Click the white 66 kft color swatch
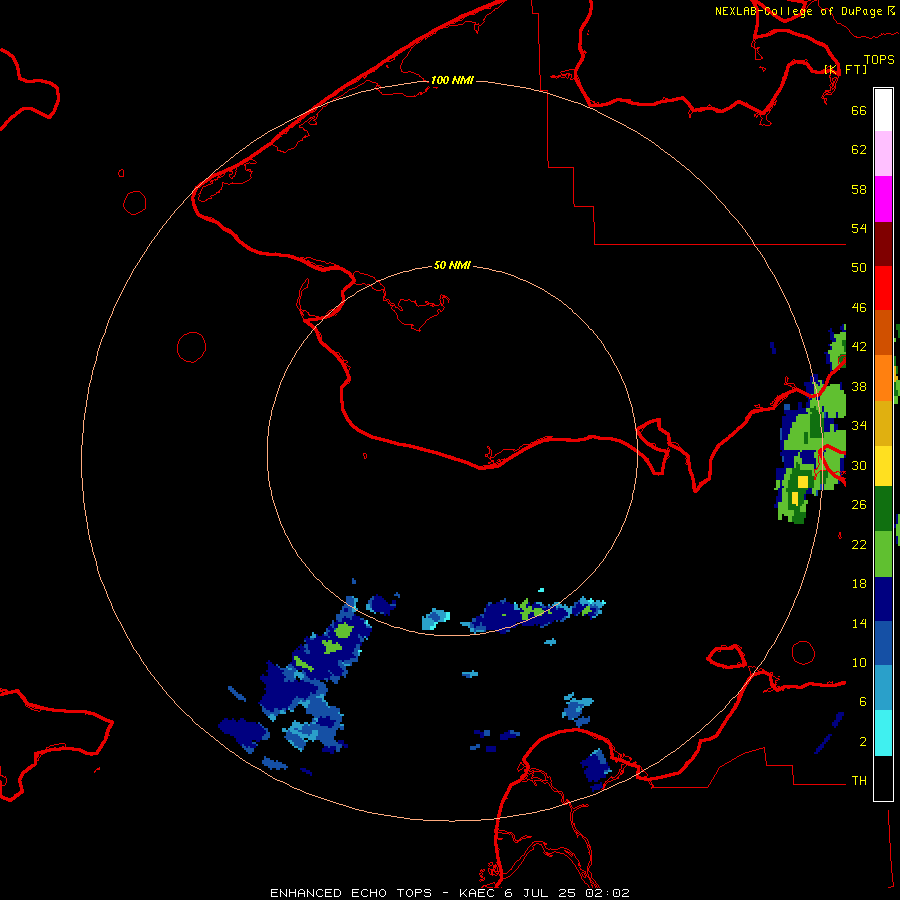 (883, 110)
